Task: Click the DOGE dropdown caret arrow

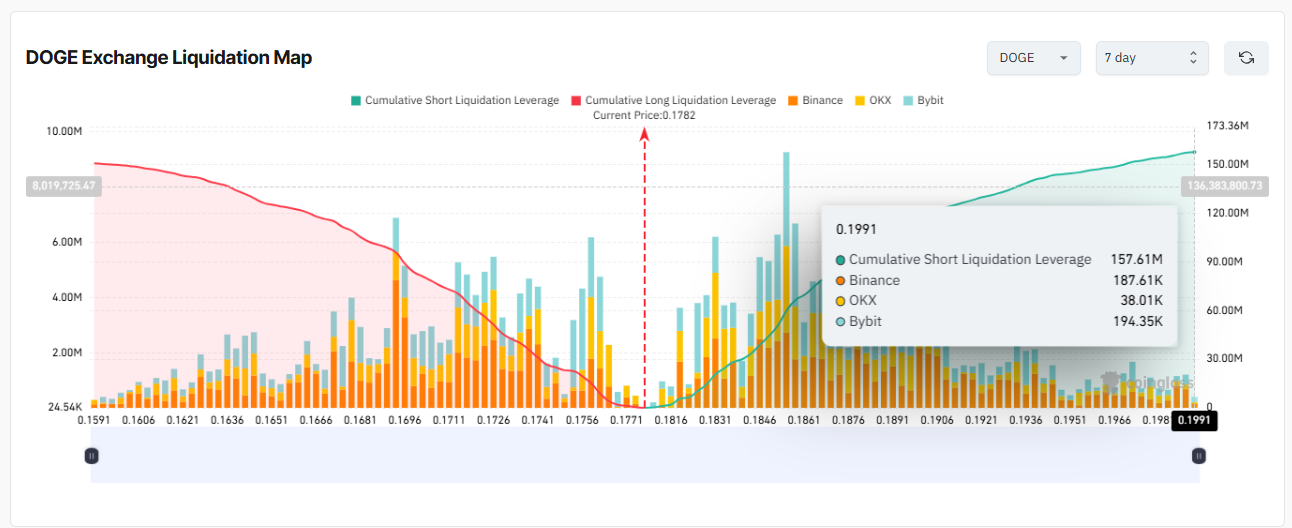Action: [1063, 58]
